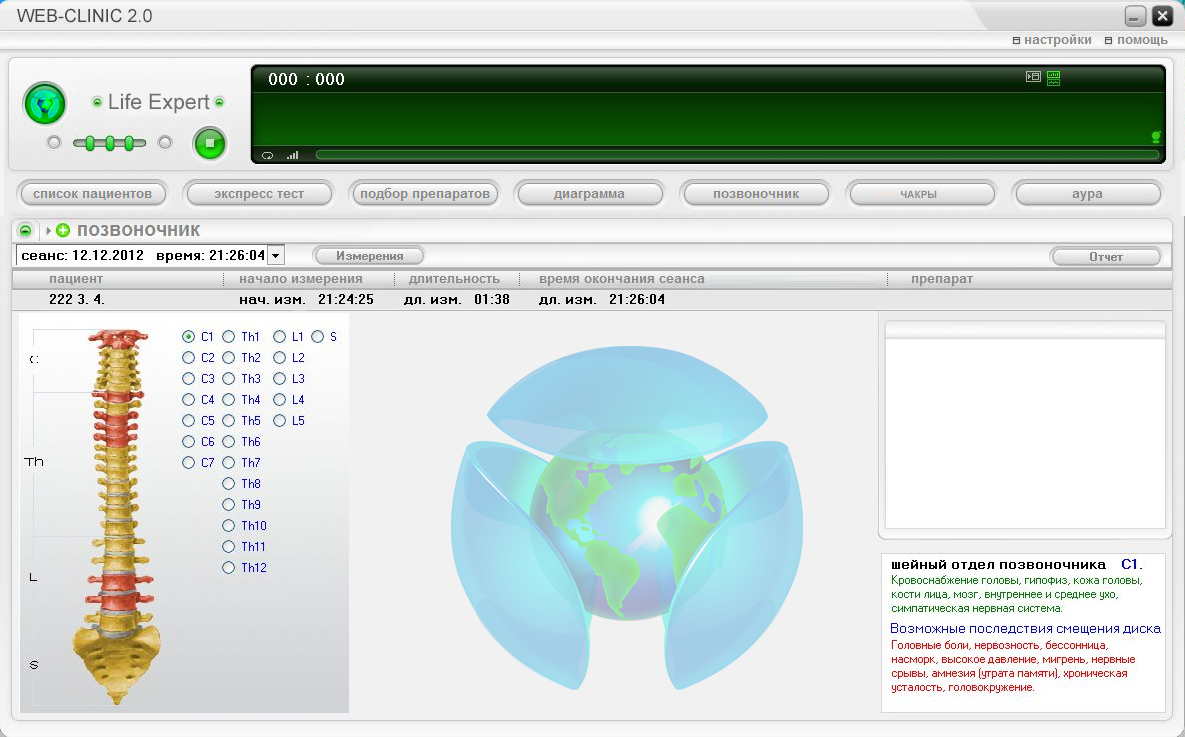Select the C5 vertebra radio button
The width and height of the screenshot is (1185, 737).
click(x=189, y=420)
